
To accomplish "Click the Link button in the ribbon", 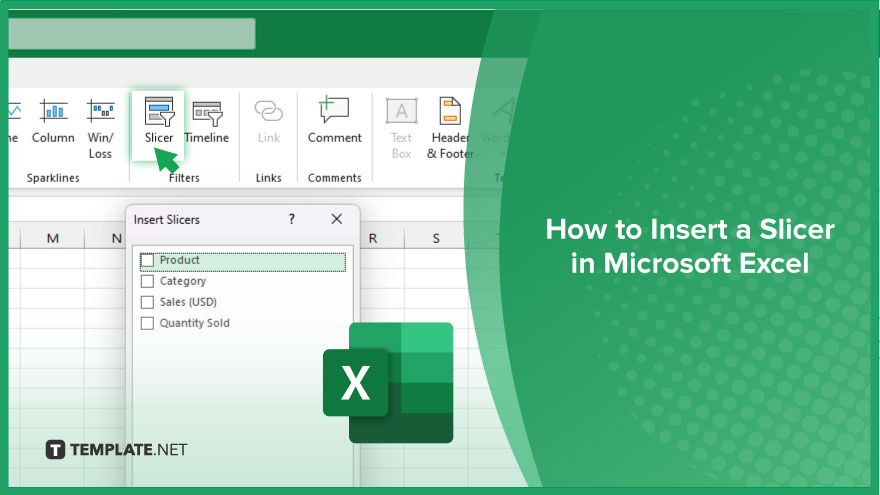I will pos(269,121).
